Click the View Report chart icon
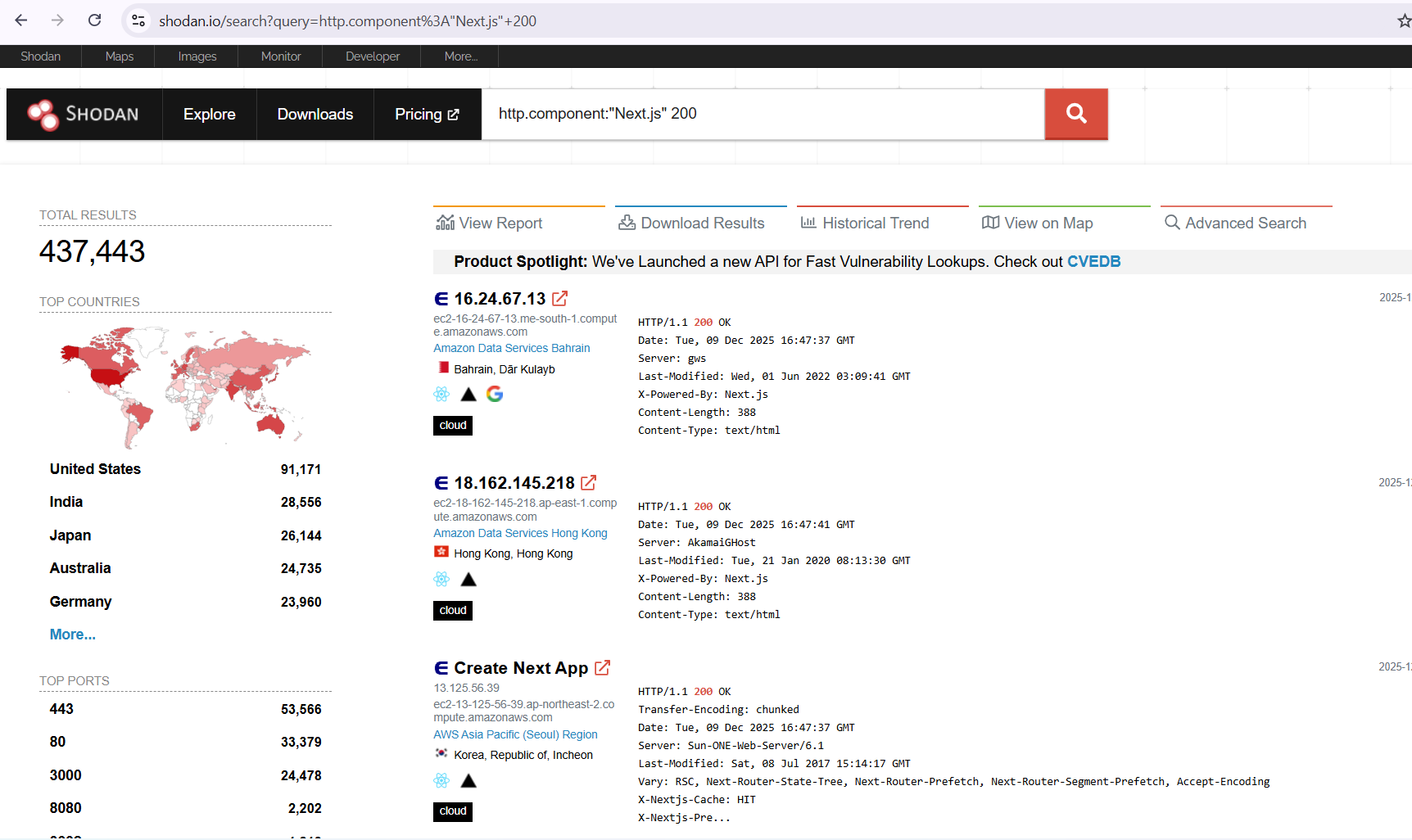 click(446, 223)
